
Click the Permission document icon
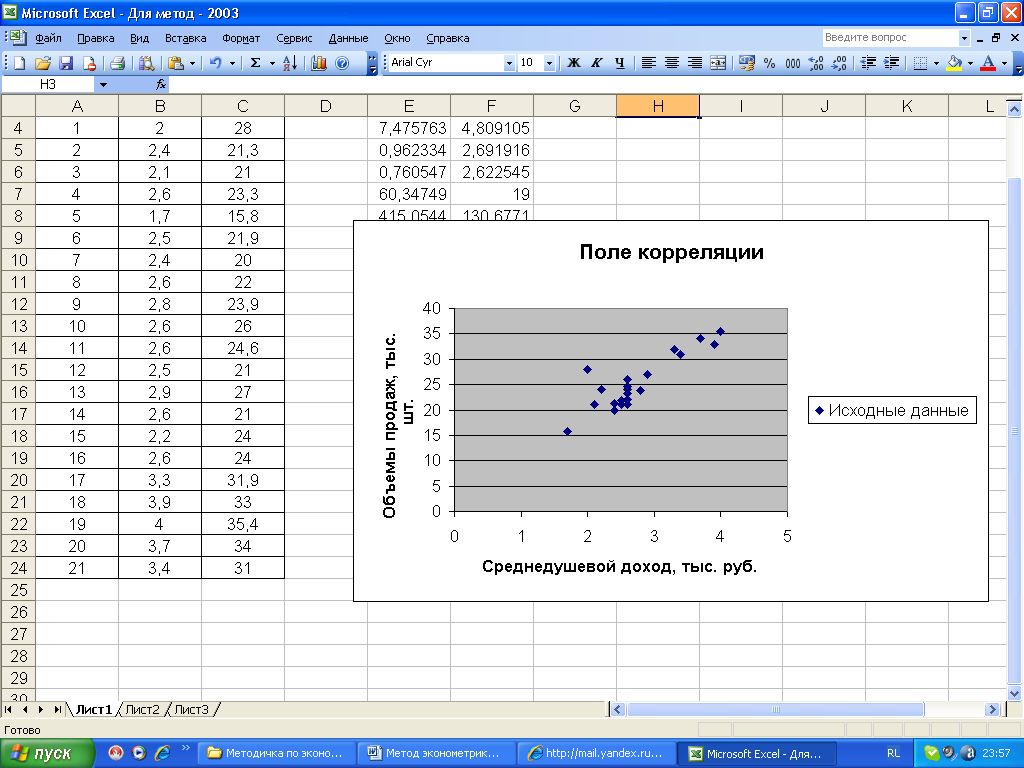point(89,63)
